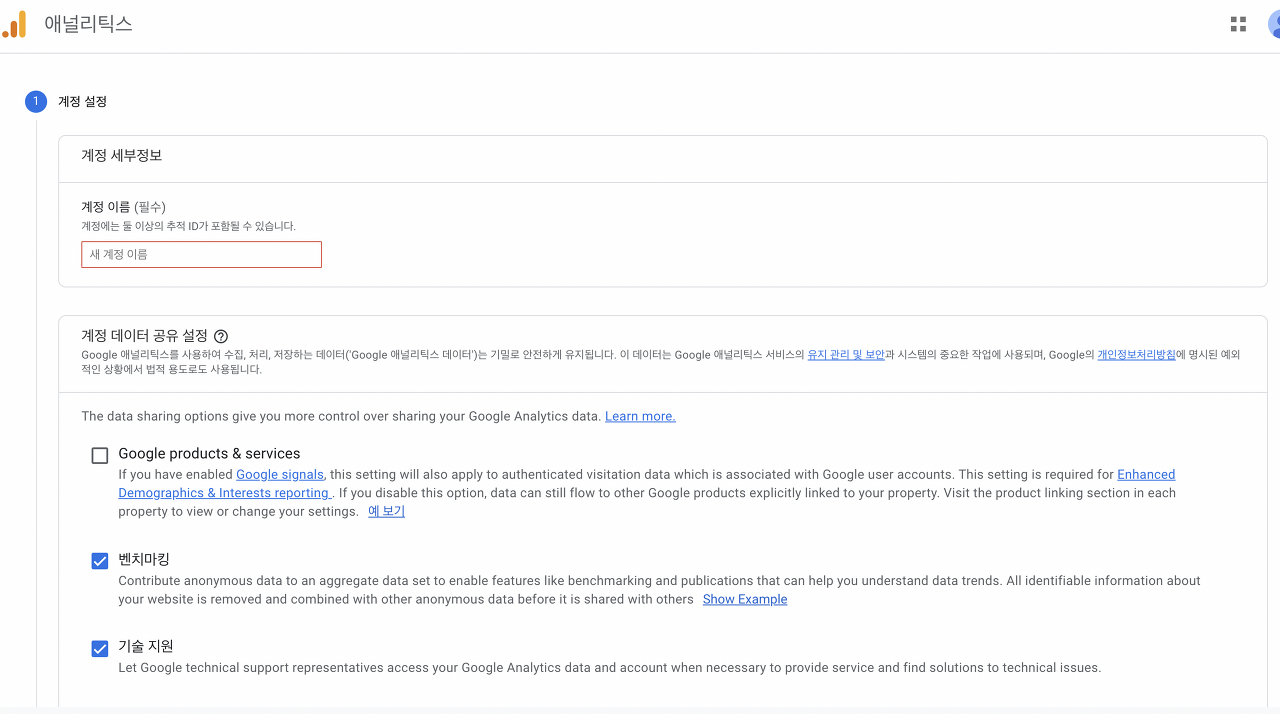Image resolution: width=1280 pixels, height=714 pixels.
Task: Click the 애널리틱스 title in the header
Action: 90,23
